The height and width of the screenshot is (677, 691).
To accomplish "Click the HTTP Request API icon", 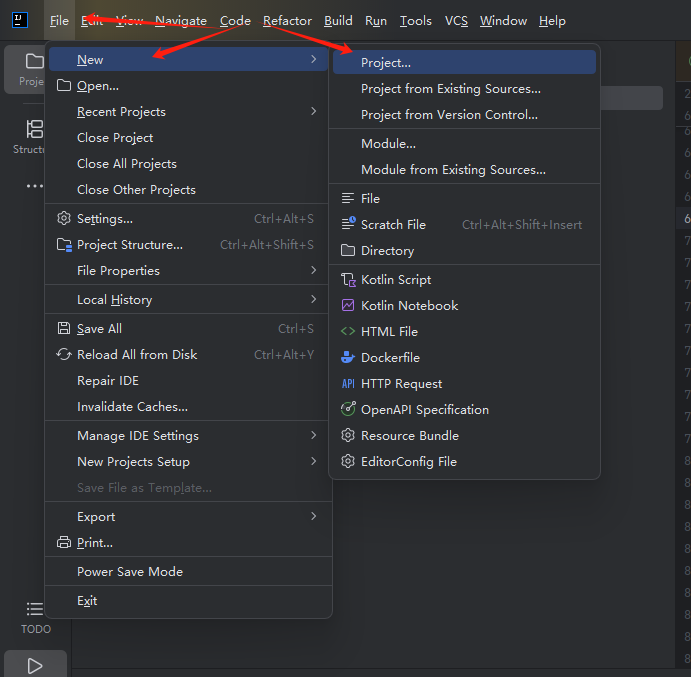I will pos(348,383).
